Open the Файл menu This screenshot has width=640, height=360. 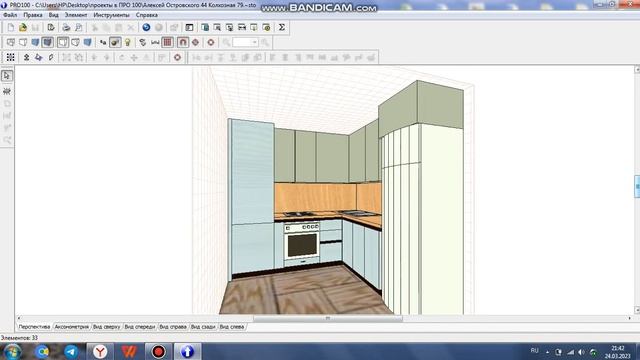pyautogui.click(x=10, y=15)
